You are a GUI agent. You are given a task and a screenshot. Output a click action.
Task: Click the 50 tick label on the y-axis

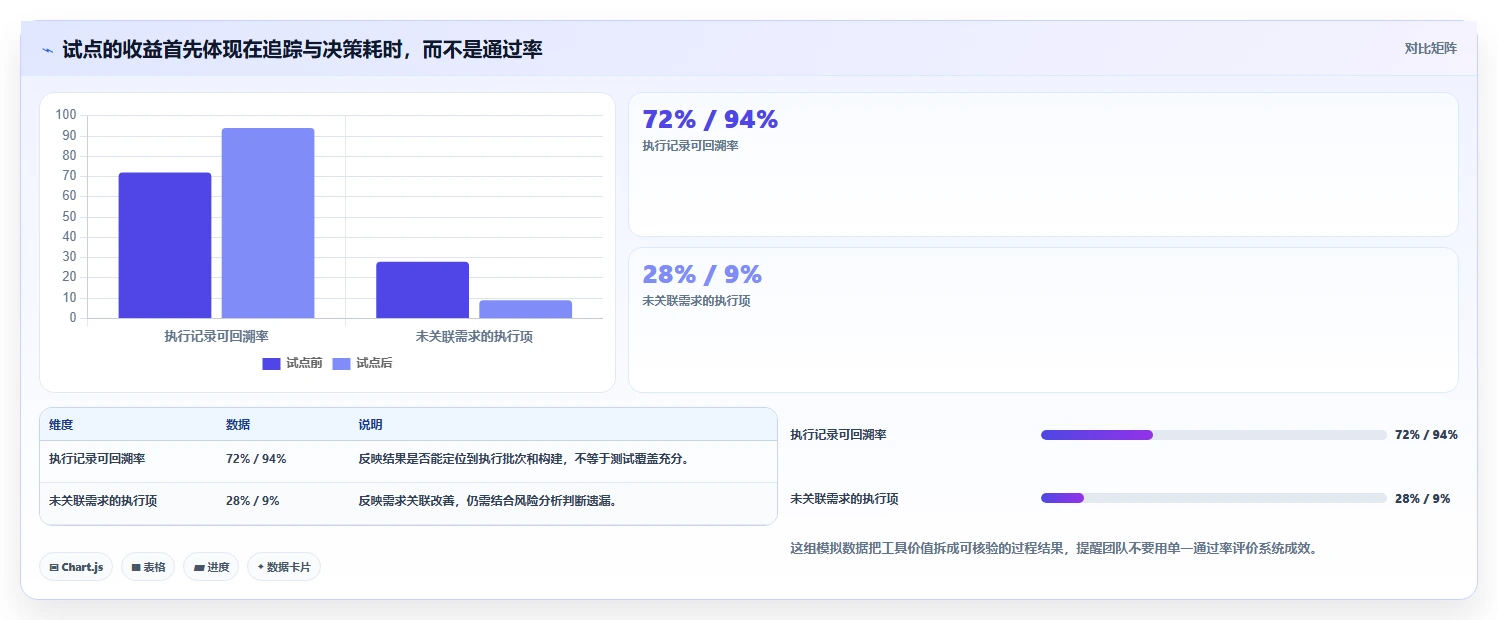click(x=69, y=217)
